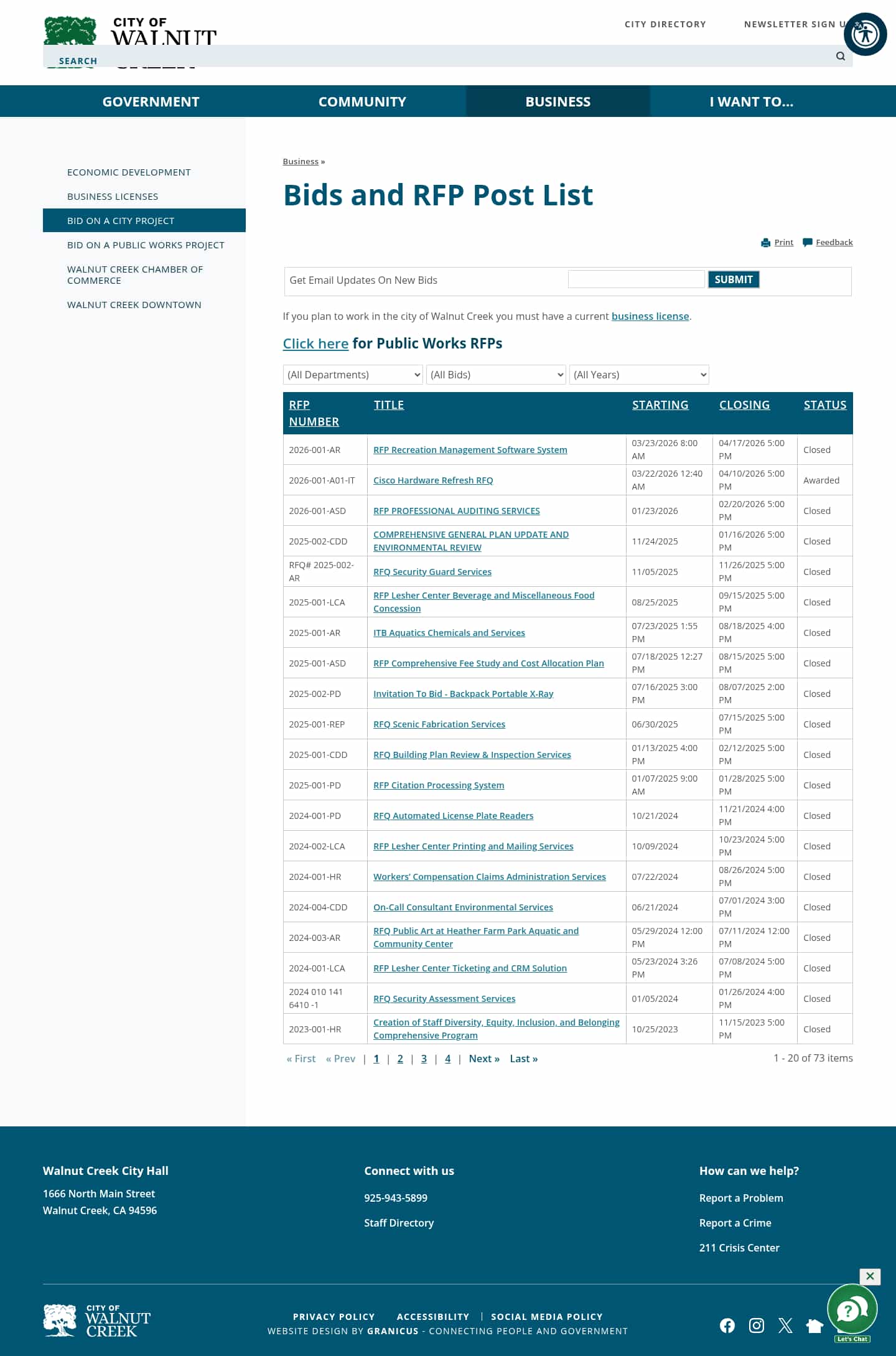896x1356 pixels.
Task: Open the business license link
Action: click(650, 316)
